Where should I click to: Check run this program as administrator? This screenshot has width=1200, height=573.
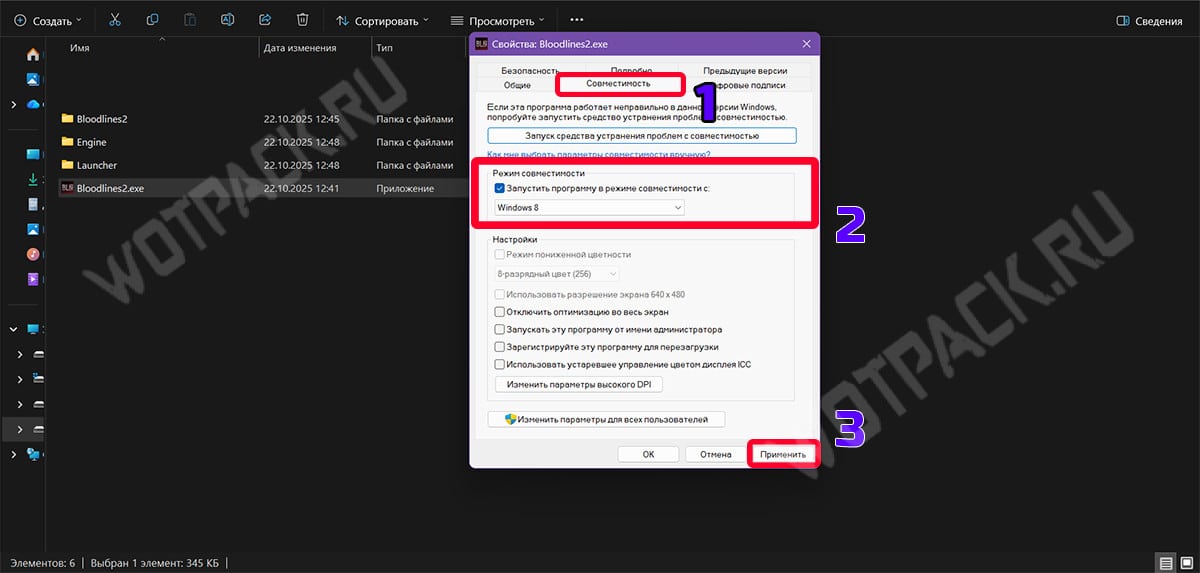[501, 329]
